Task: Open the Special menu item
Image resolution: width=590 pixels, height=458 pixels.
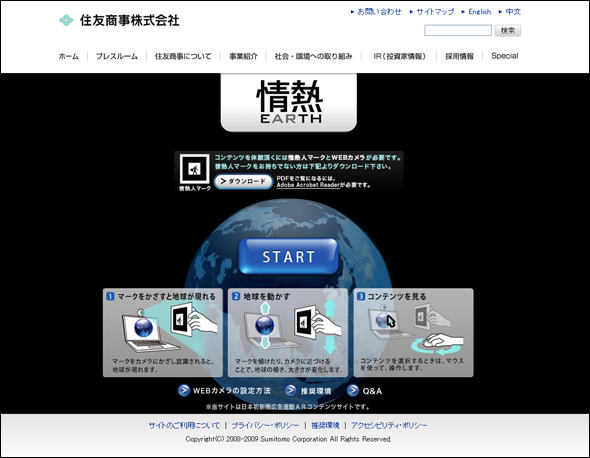Action: 505,56
